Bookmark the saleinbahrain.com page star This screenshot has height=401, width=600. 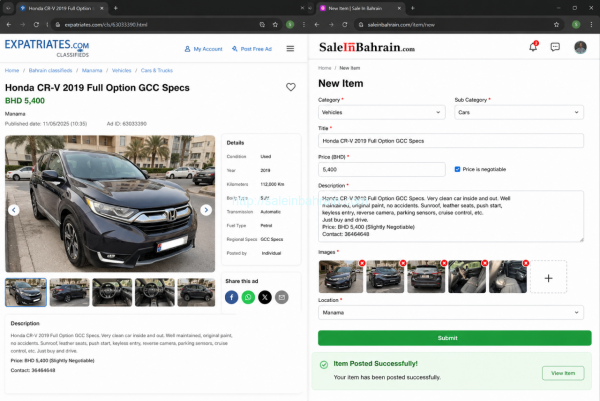[556, 24]
